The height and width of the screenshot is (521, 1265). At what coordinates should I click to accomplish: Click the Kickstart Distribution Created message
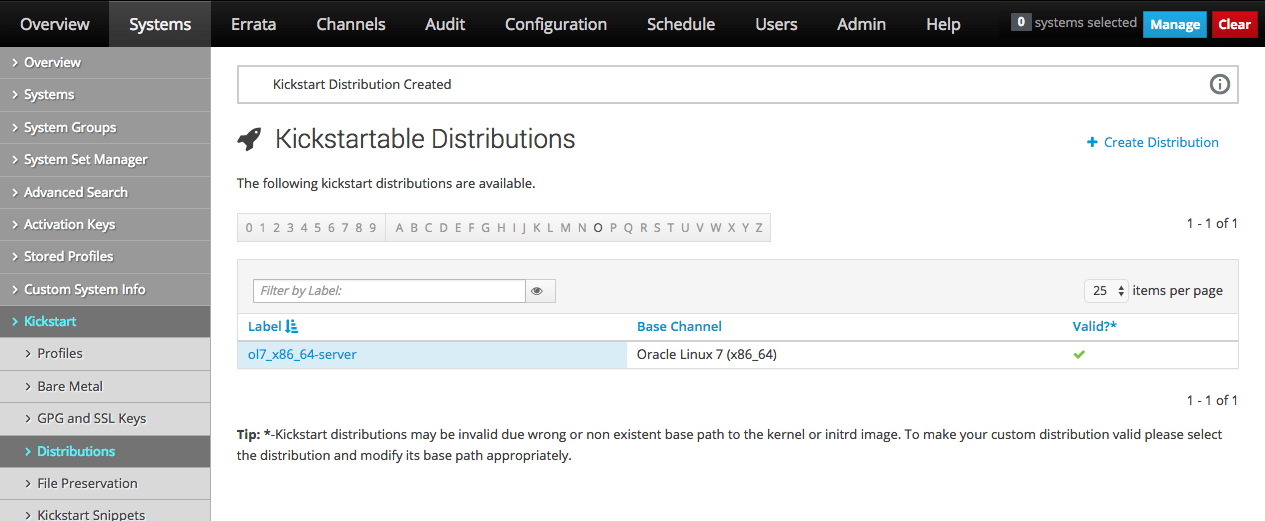362,84
